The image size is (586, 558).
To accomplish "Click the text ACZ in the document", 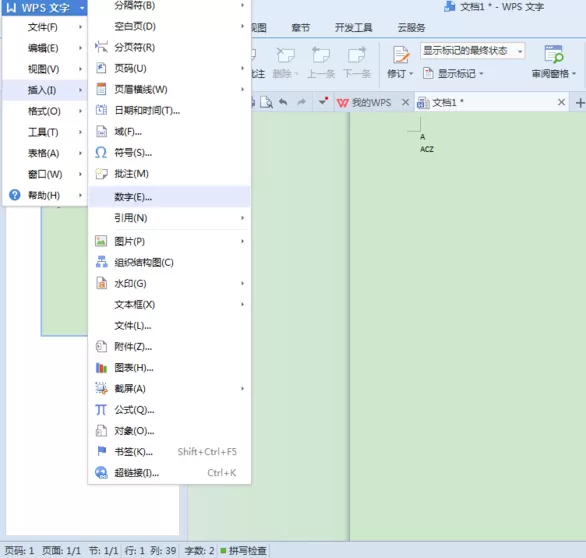I will coord(427,149).
